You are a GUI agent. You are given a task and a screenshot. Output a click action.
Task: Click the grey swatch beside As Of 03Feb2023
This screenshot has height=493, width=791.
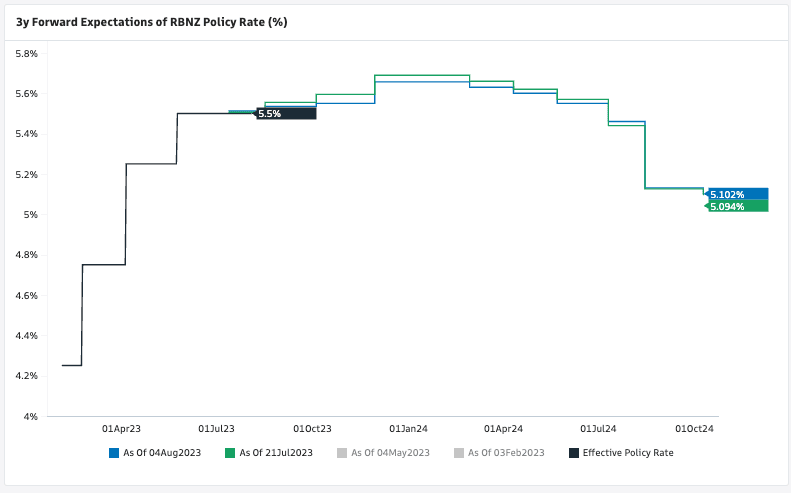pyautogui.click(x=459, y=453)
